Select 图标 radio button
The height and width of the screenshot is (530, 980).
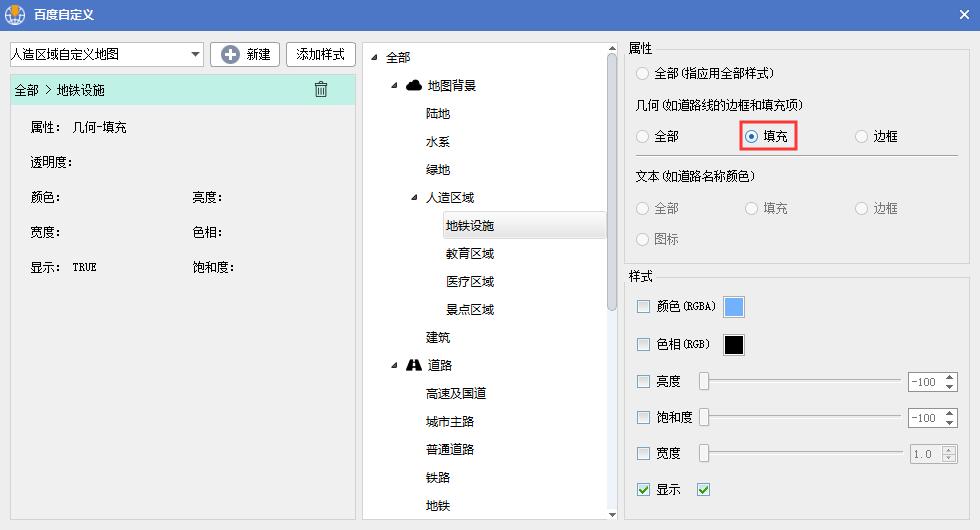coord(642,239)
